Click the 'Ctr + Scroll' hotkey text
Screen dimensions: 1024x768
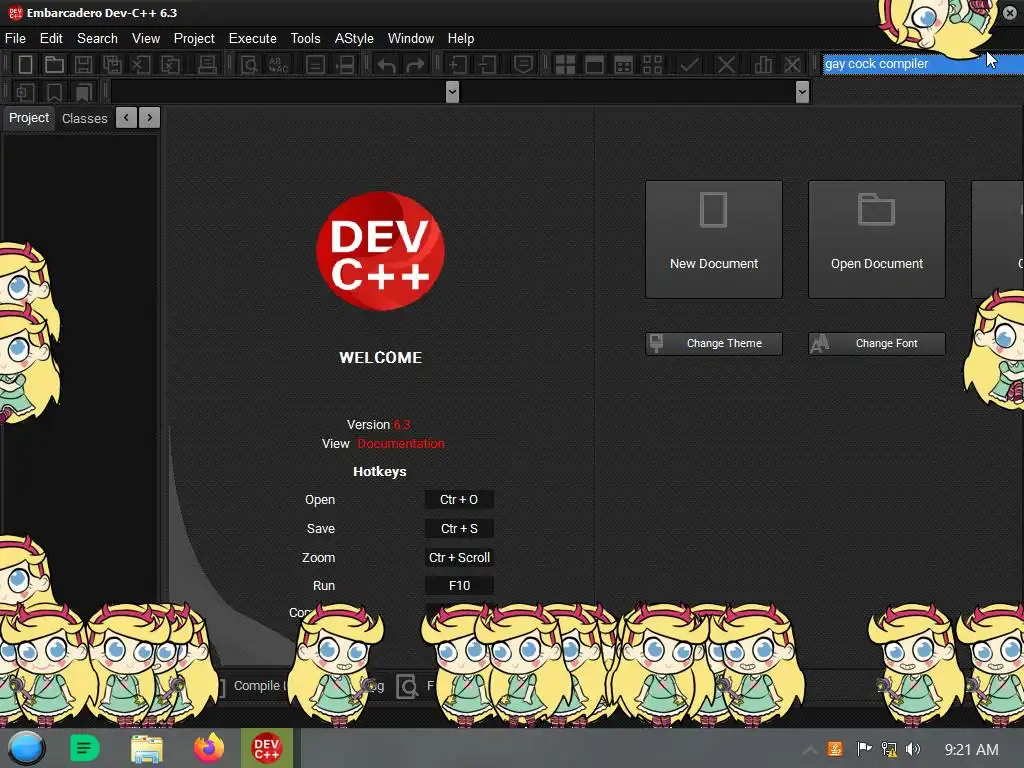[x=459, y=558]
